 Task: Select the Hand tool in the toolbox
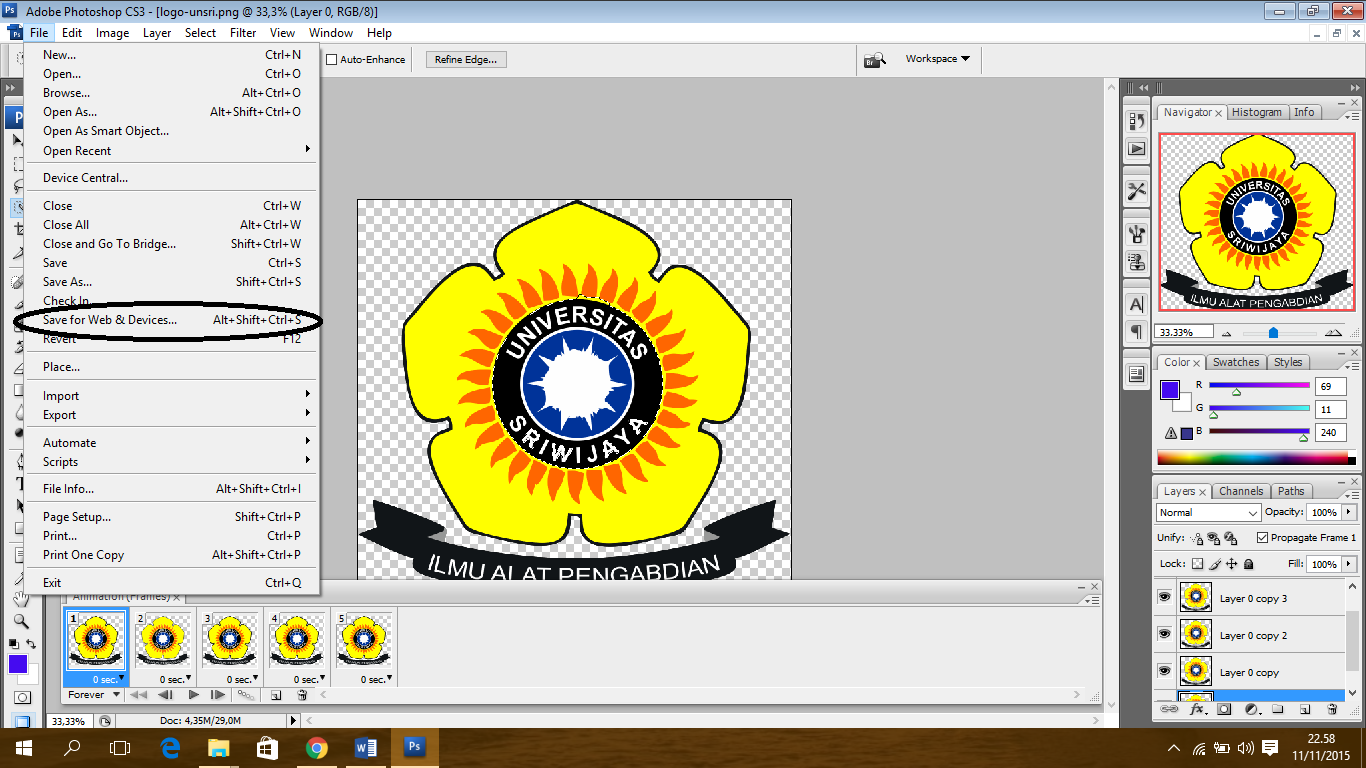21,598
